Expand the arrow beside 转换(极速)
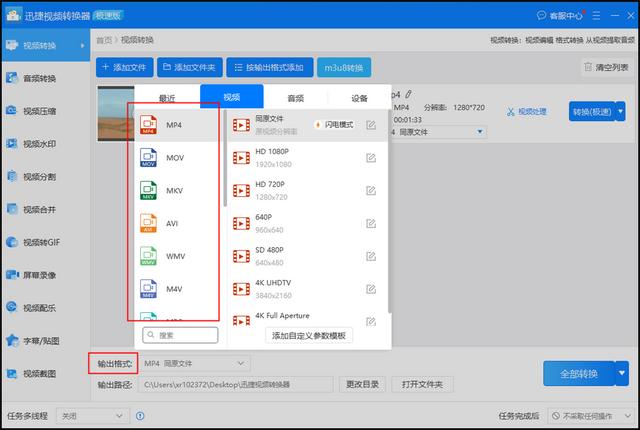 620,111
